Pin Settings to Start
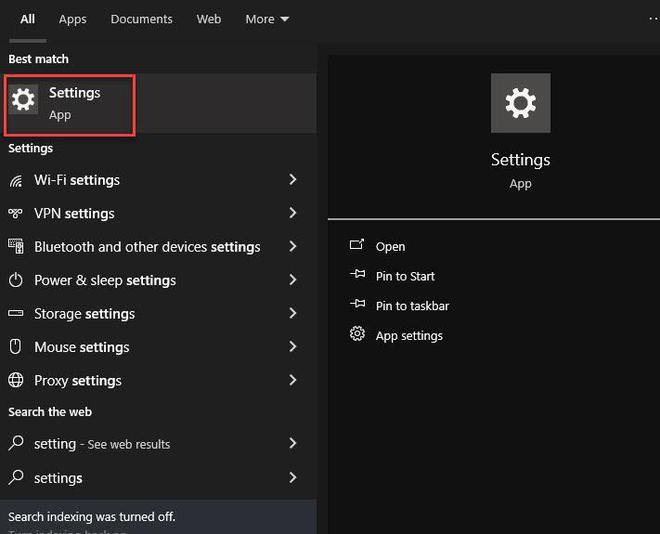Image resolution: width=660 pixels, height=534 pixels. click(405, 276)
